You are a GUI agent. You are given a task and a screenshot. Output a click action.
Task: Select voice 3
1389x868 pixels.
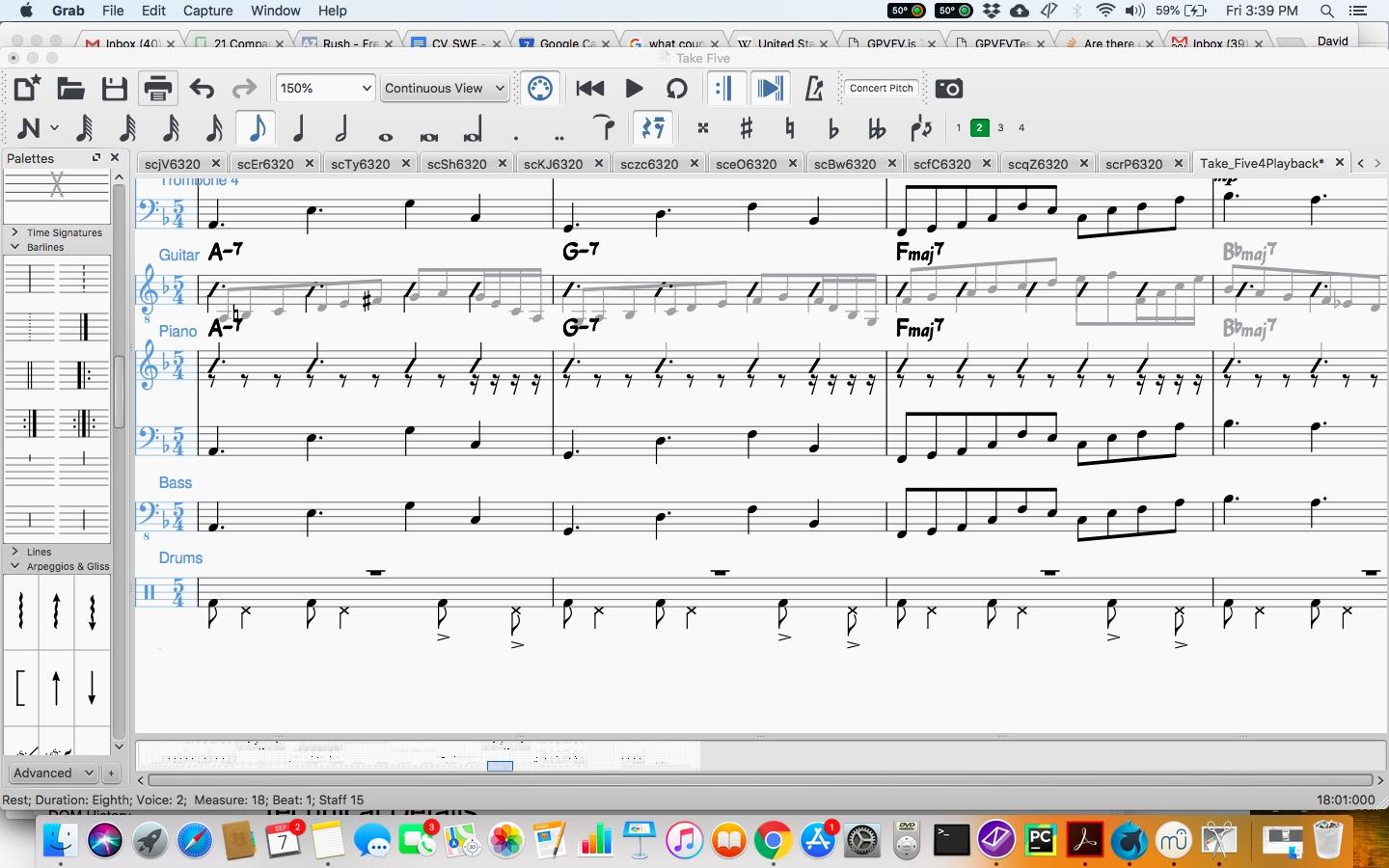[1000, 127]
